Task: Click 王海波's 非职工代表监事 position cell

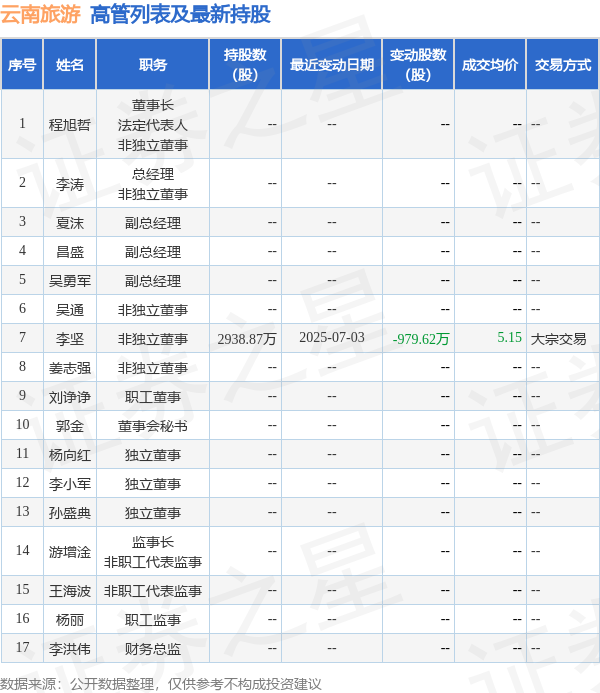Action: pos(153,590)
